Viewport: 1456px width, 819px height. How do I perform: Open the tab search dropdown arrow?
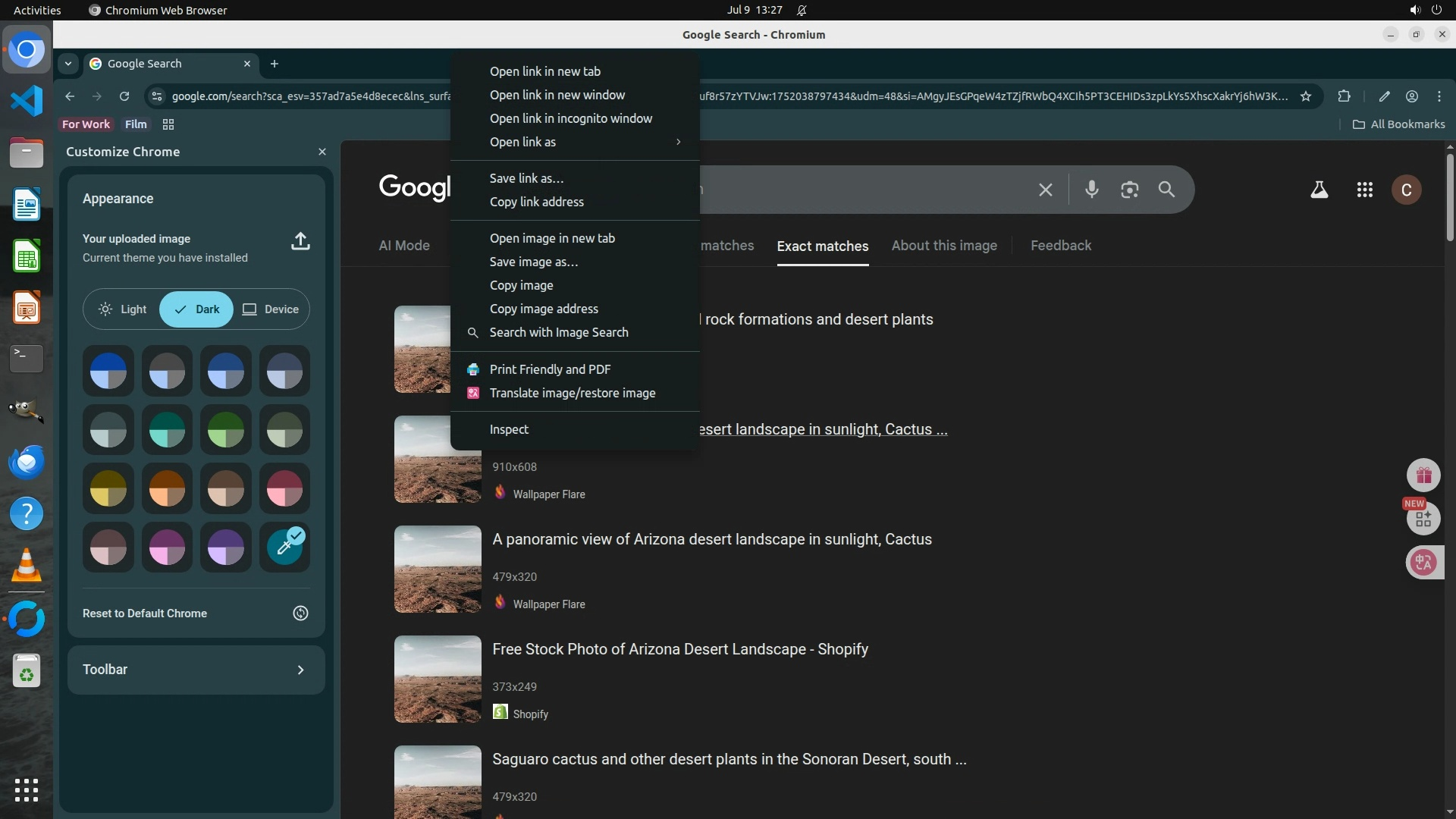click(x=68, y=64)
